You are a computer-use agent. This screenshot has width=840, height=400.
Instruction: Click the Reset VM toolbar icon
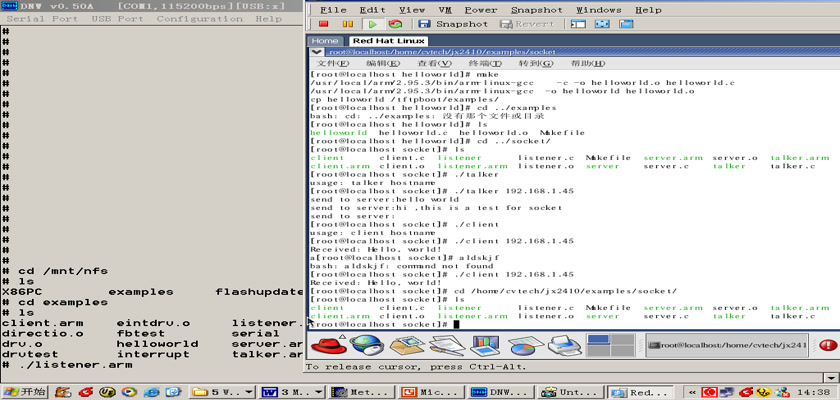pos(396,24)
